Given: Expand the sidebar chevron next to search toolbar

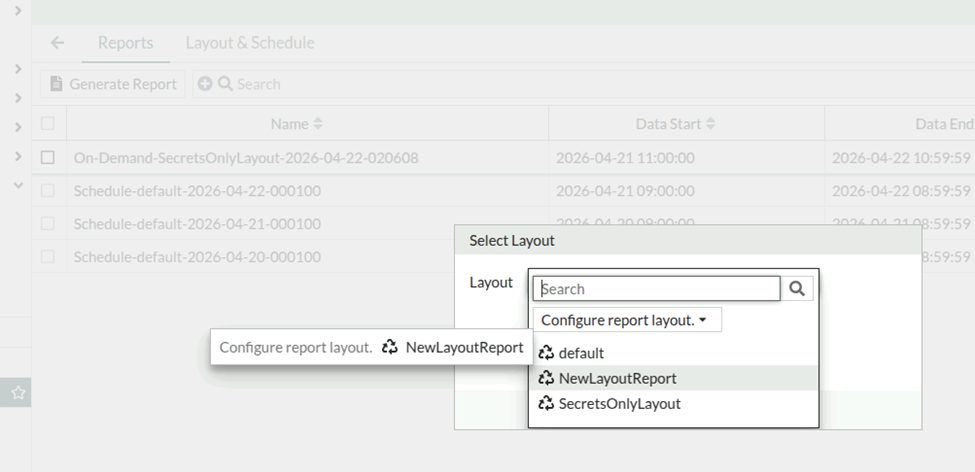Looking at the screenshot, I should (18, 98).
